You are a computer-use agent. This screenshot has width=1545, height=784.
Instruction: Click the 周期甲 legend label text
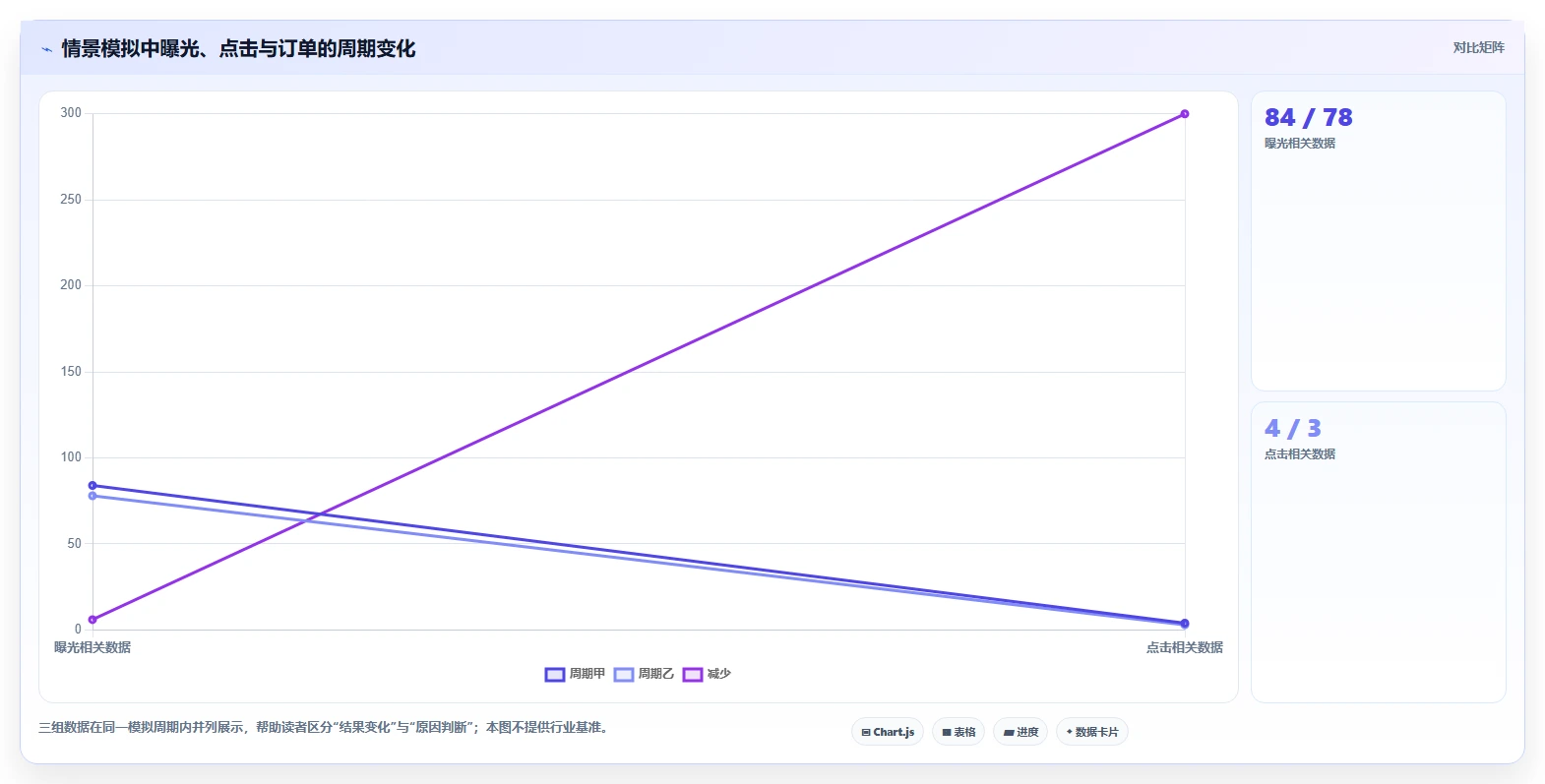(587, 674)
